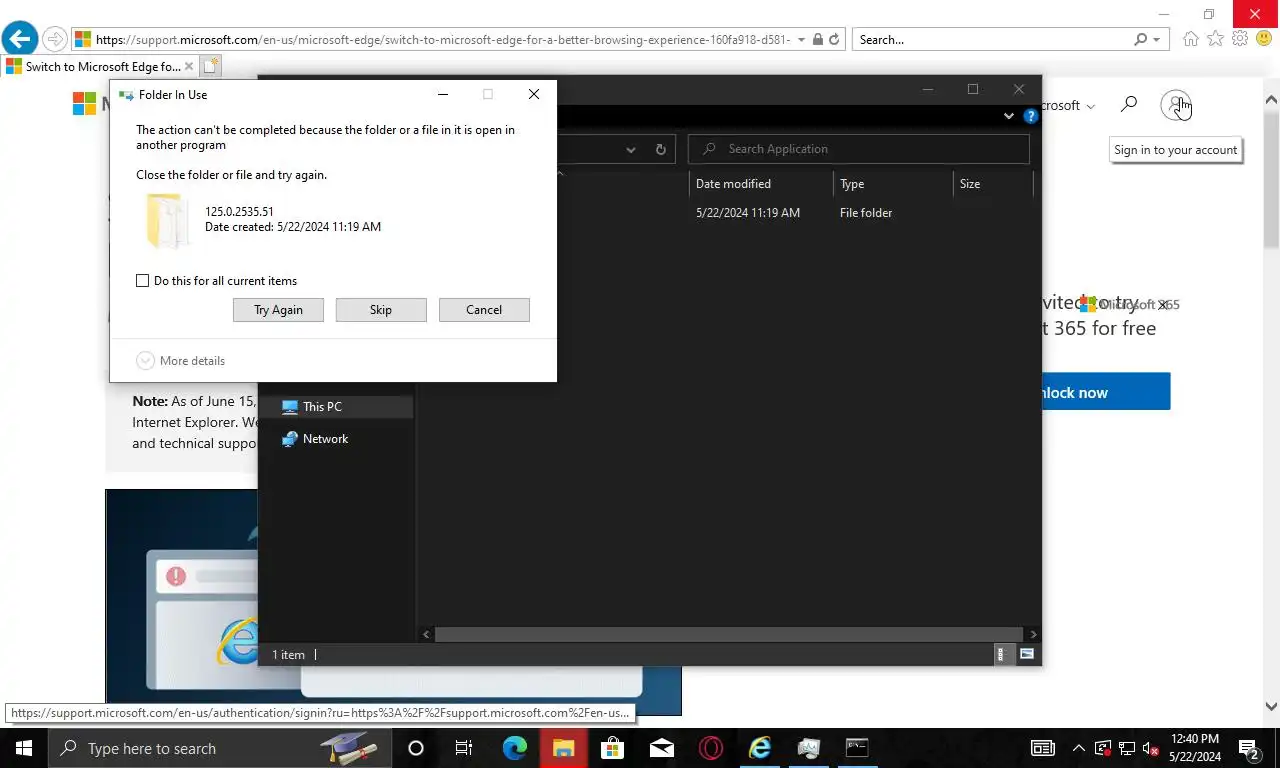1280x768 pixels.
Task: Click the IE Home icon
Action: point(1191,39)
